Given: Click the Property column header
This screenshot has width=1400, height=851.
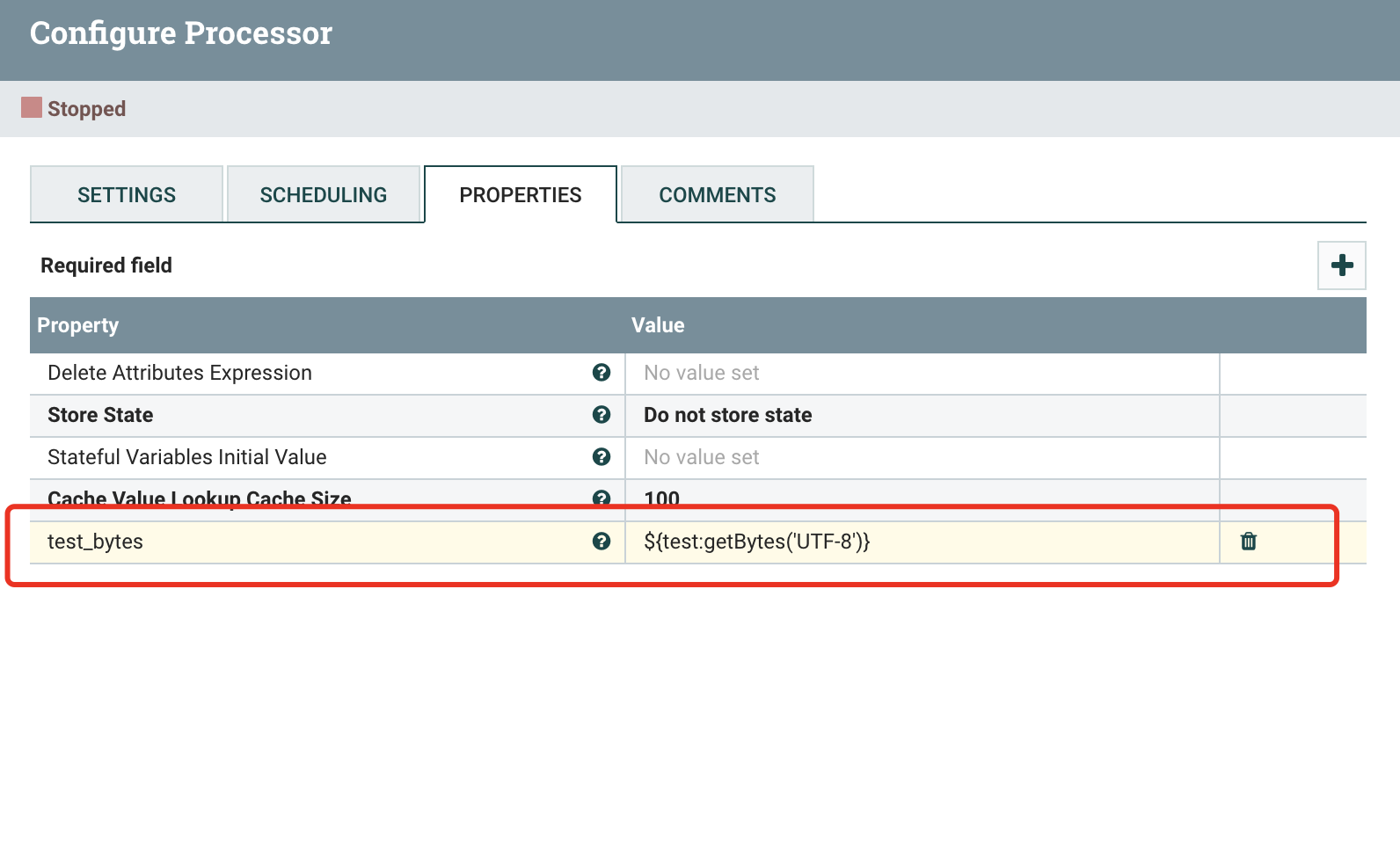Looking at the screenshot, I should pos(78,325).
